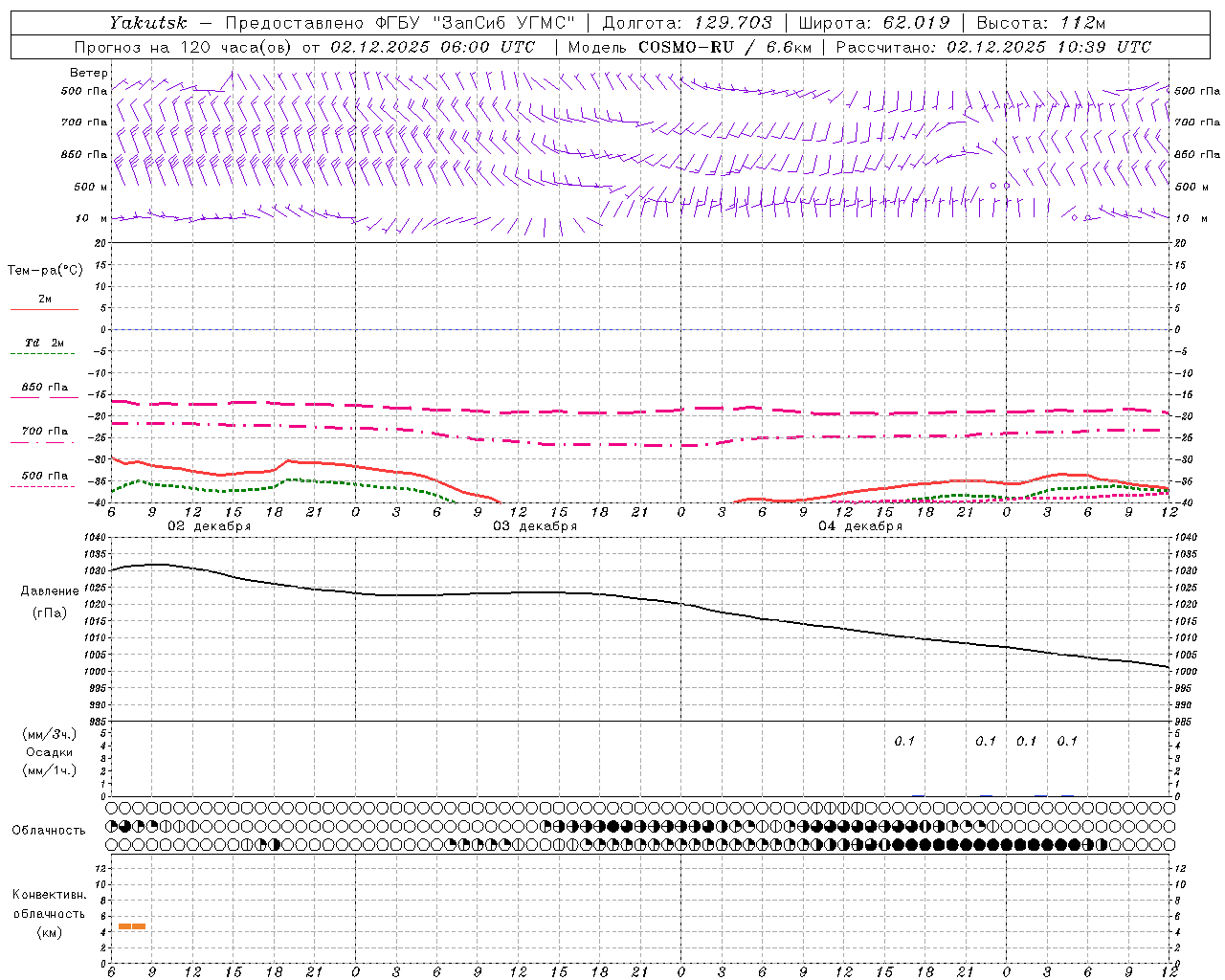The width and height of the screenshot is (1225, 980).
Task: Select the Широта: 62.019 header value
Action: pyautogui.click(x=875, y=22)
